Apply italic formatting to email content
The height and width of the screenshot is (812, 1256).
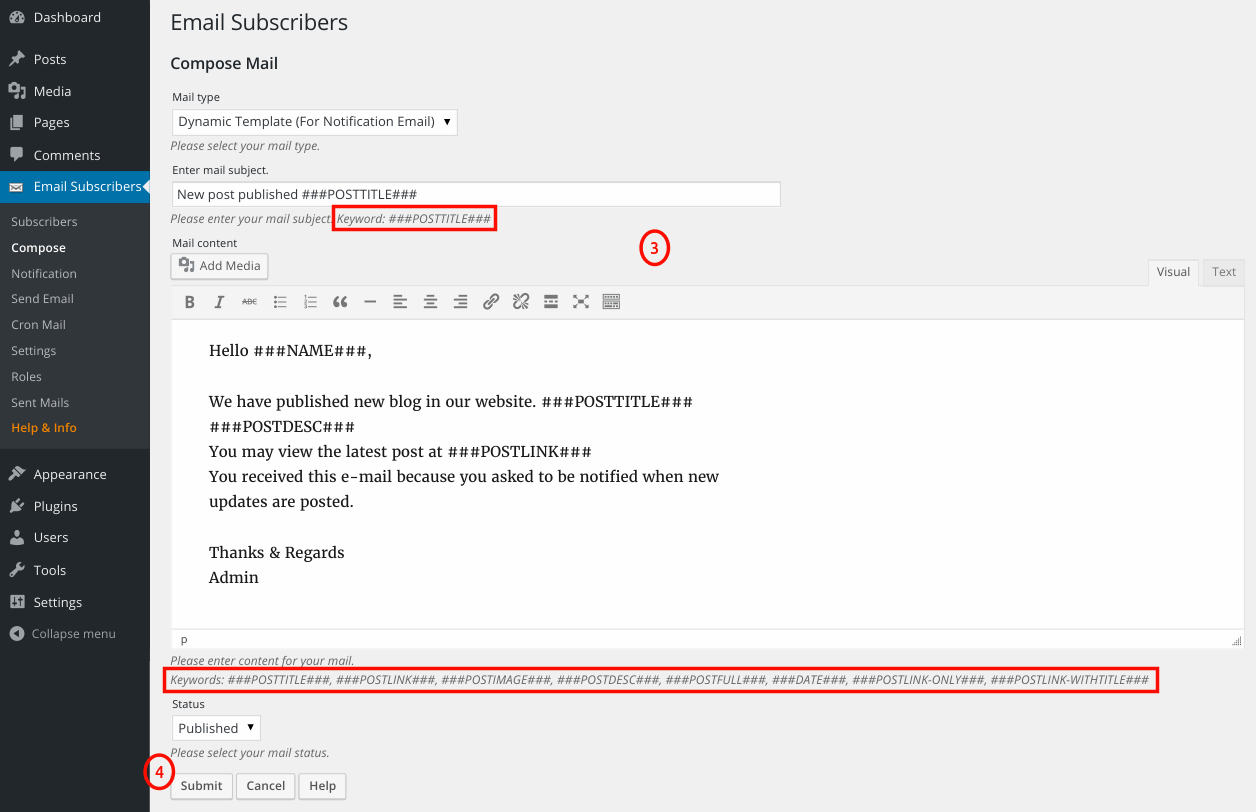click(x=219, y=301)
